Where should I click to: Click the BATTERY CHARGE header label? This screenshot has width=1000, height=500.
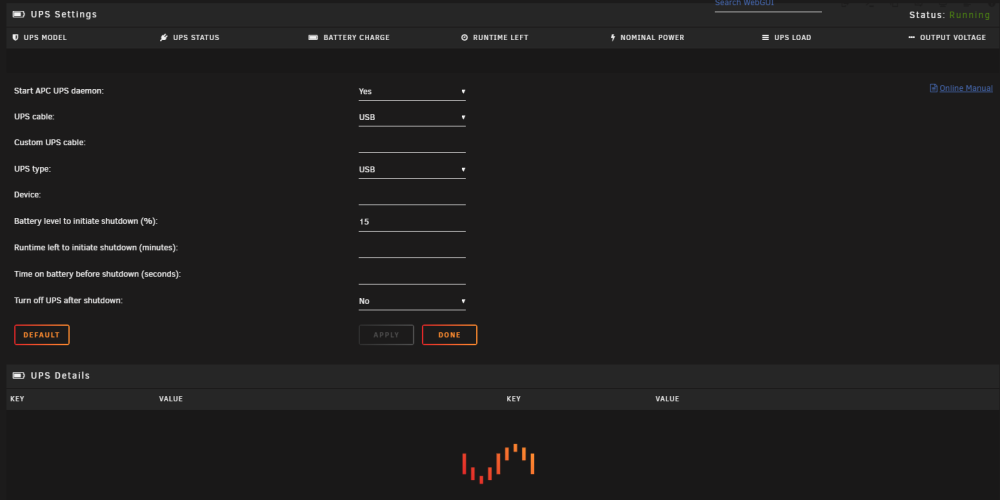(357, 38)
